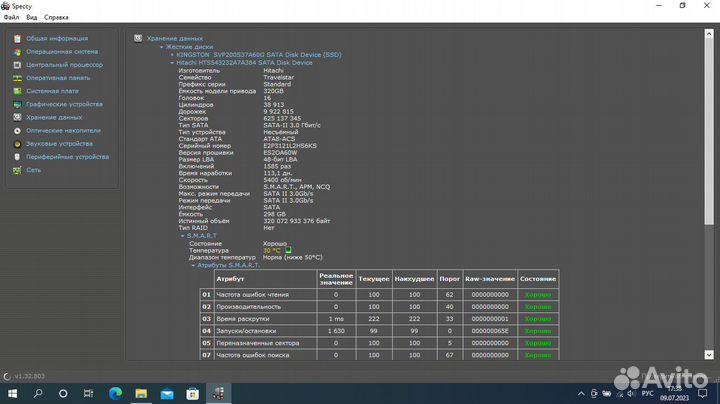
Task: Open the Оперативная память icon
Action: tap(17, 78)
